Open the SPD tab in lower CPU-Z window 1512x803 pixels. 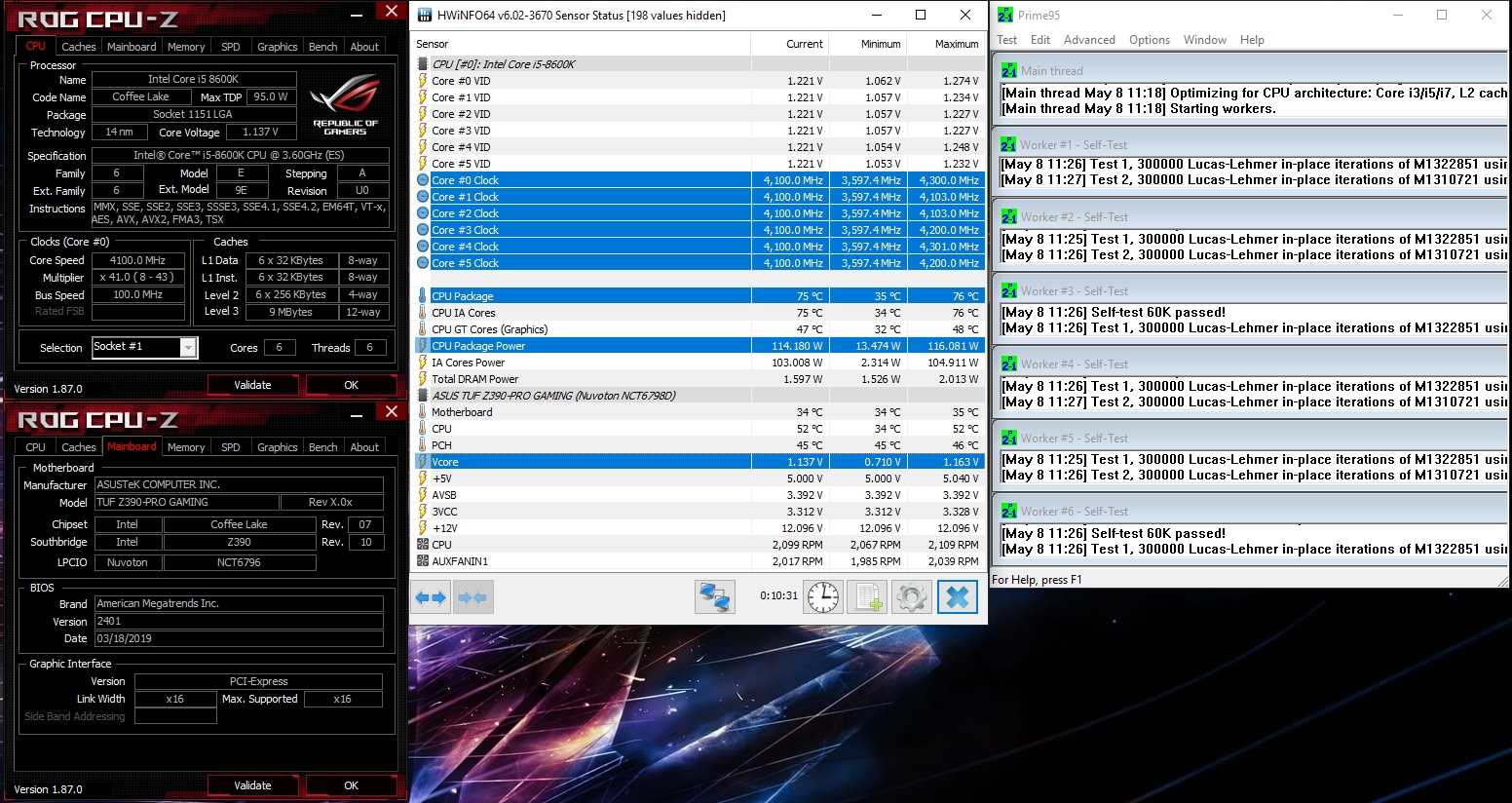(x=231, y=447)
